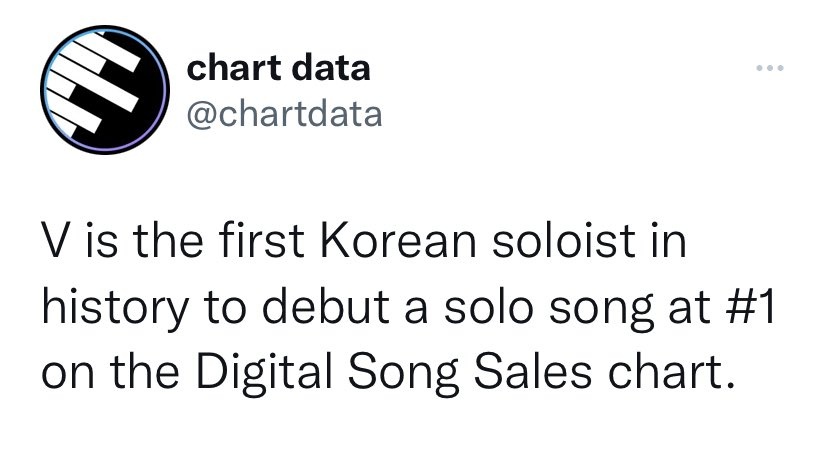Expand tweet options via ellipsis icon
Screen dimensions: 828x453
(770, 68)
